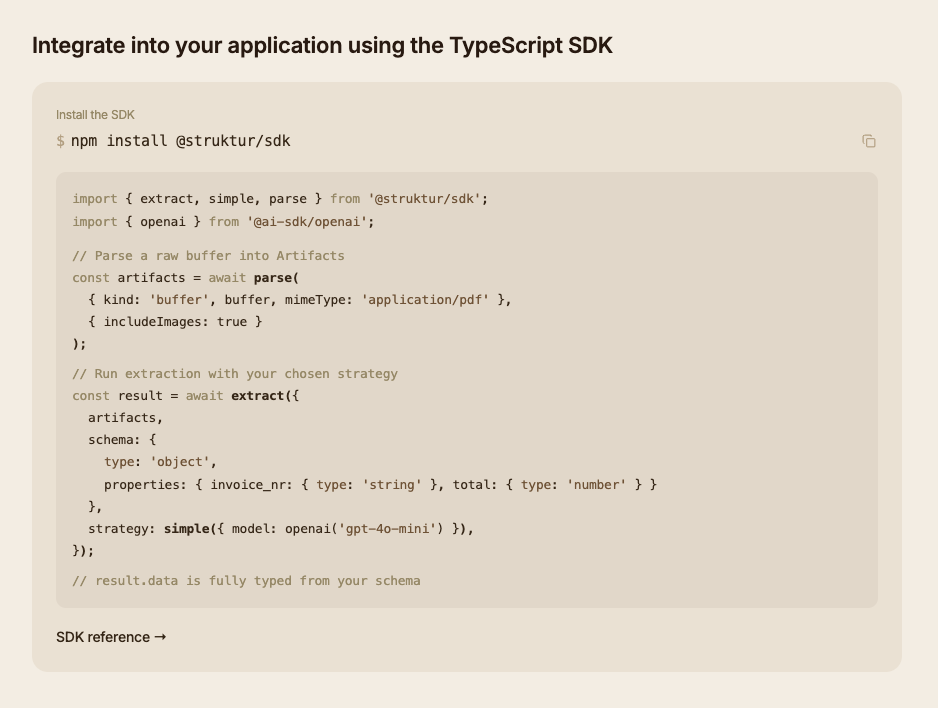Copy the npm install command

click(869, 141)
